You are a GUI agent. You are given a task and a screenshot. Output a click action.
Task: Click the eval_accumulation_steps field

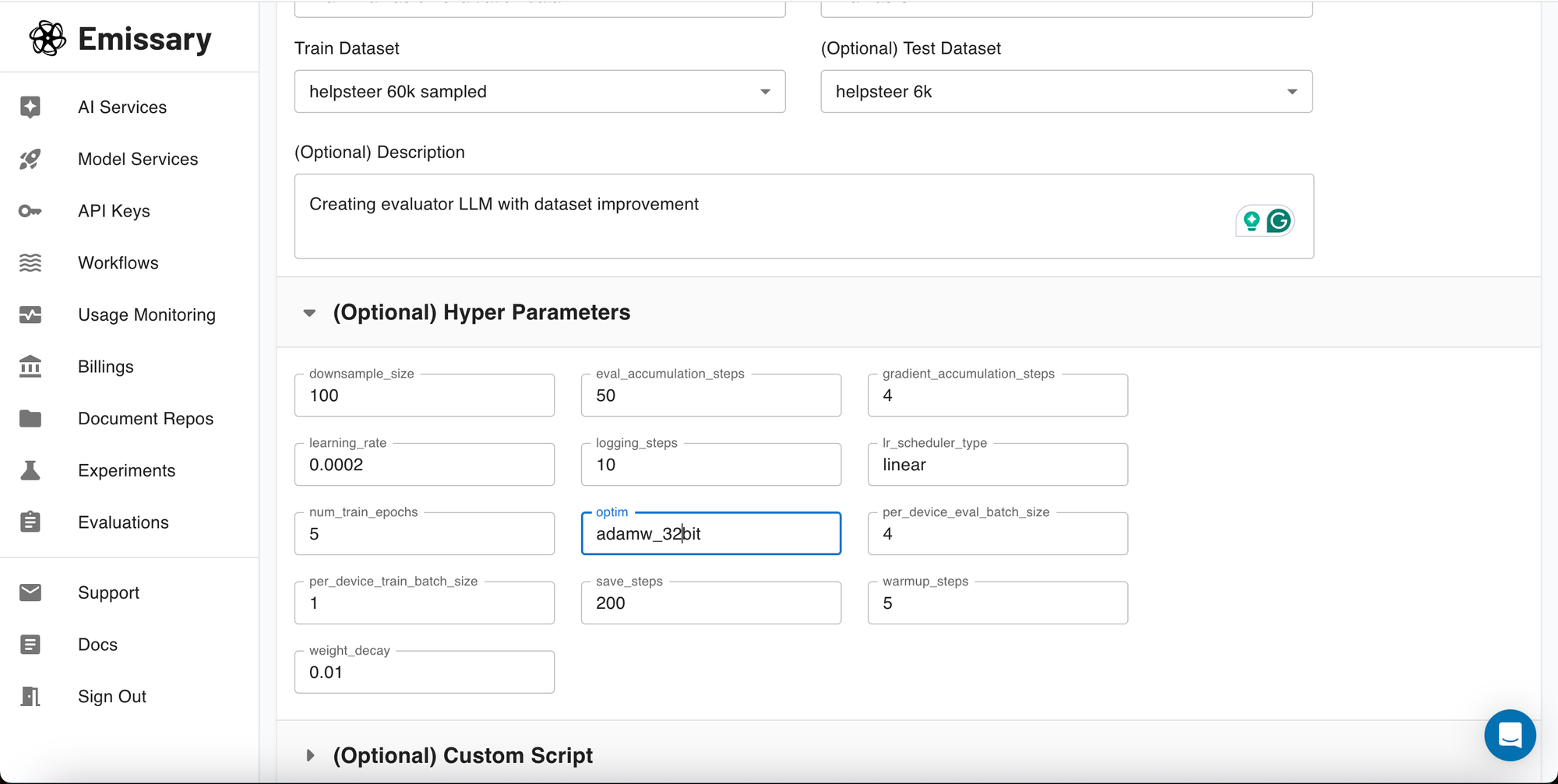tap(711, 396)
